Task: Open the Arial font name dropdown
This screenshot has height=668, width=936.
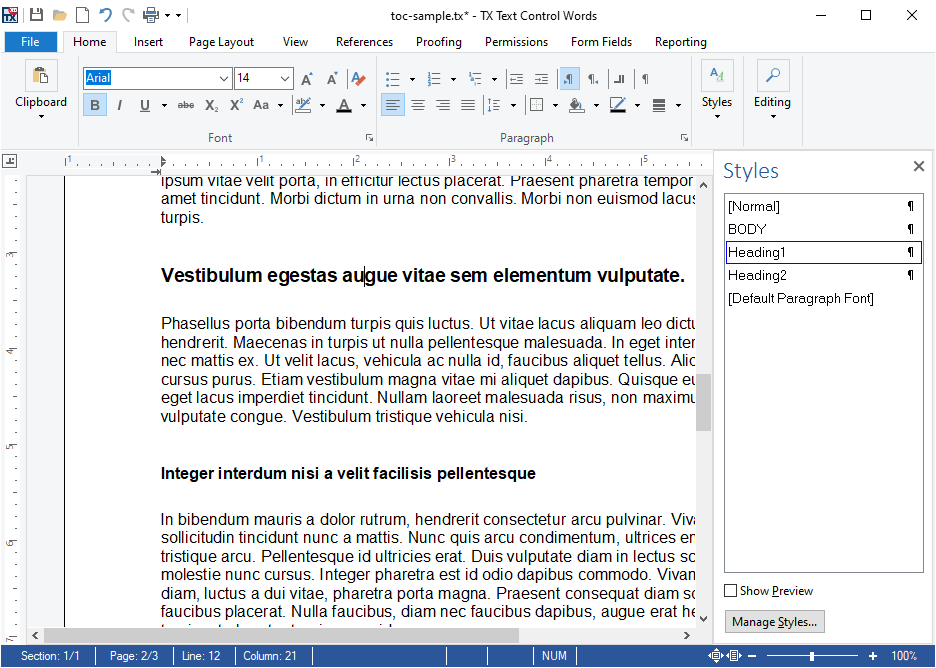Action: [223, 78]
